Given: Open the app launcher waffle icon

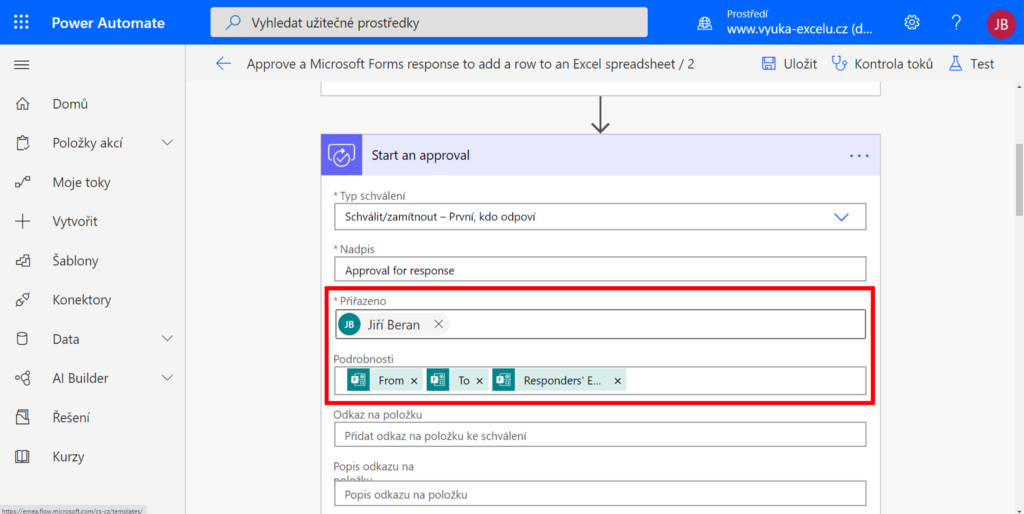Looking at the screenshot, I should point(21,22).
